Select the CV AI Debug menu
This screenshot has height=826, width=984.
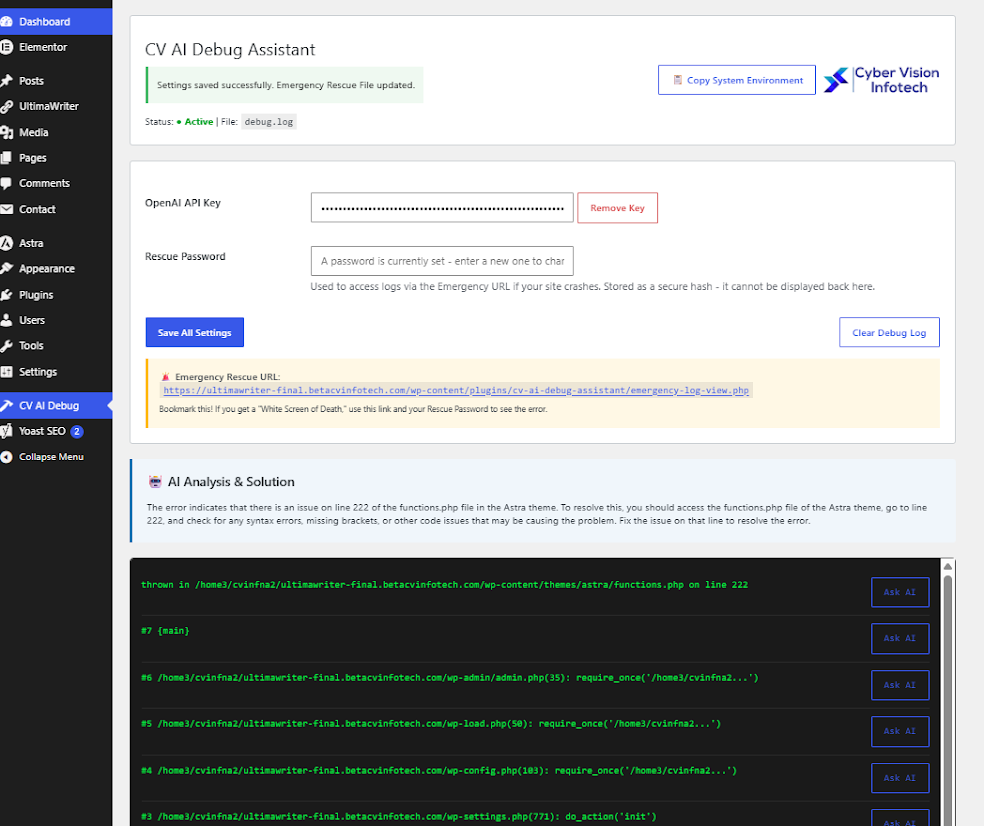(56, 405)
